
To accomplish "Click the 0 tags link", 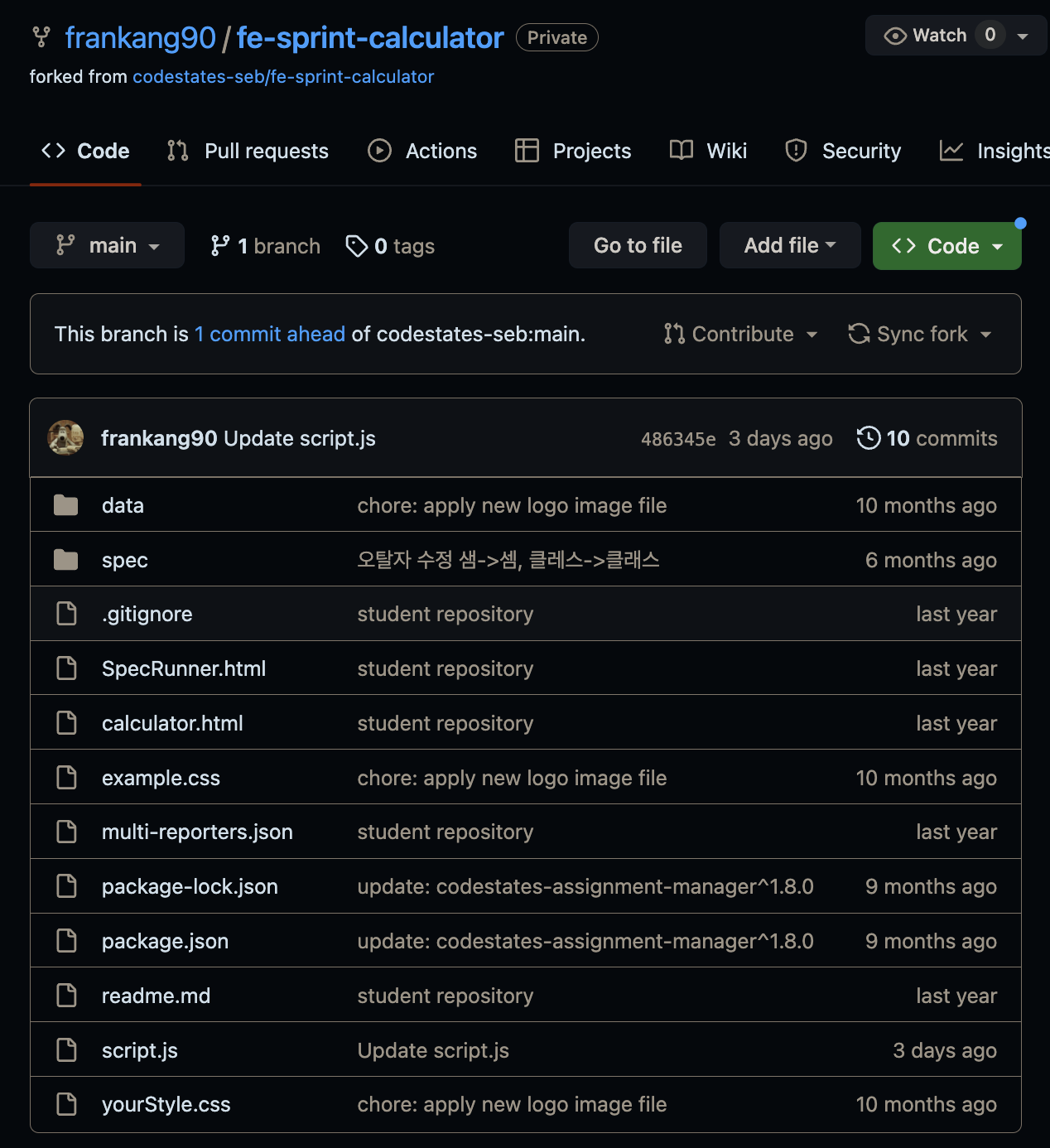I will (391, 246).
